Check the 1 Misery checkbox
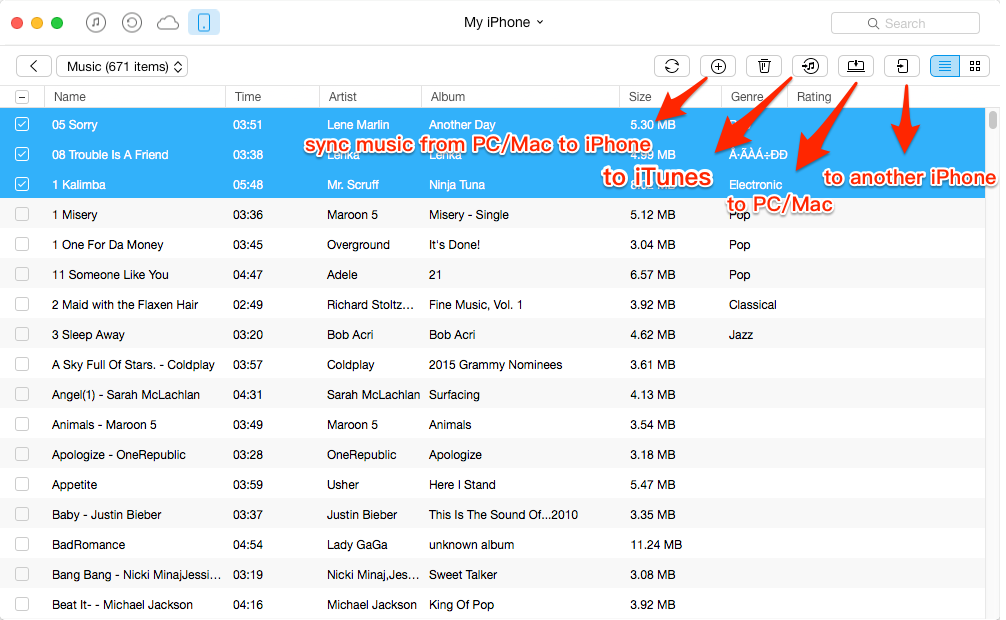 coord(22,214)
